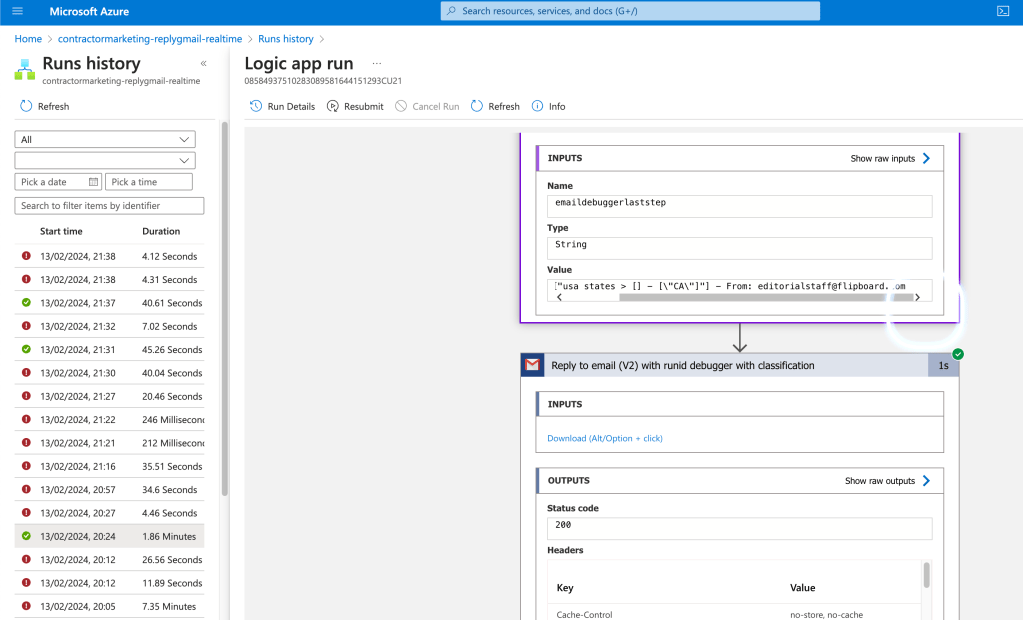Open contractormarketing-replygmail-realtime breadcrumb
Image resolution: width=1023 pixels, height=620 pixels.
click(150, 39)
